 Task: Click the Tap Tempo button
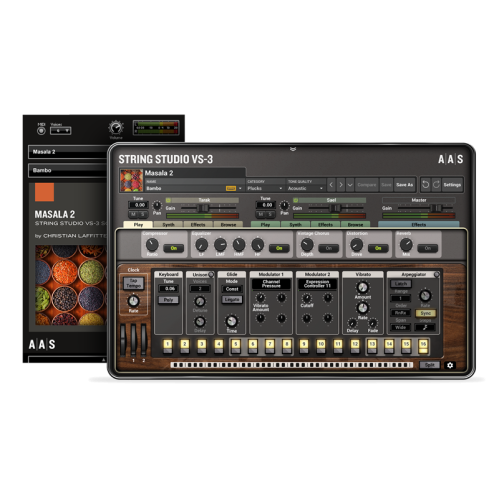(133, 283)
